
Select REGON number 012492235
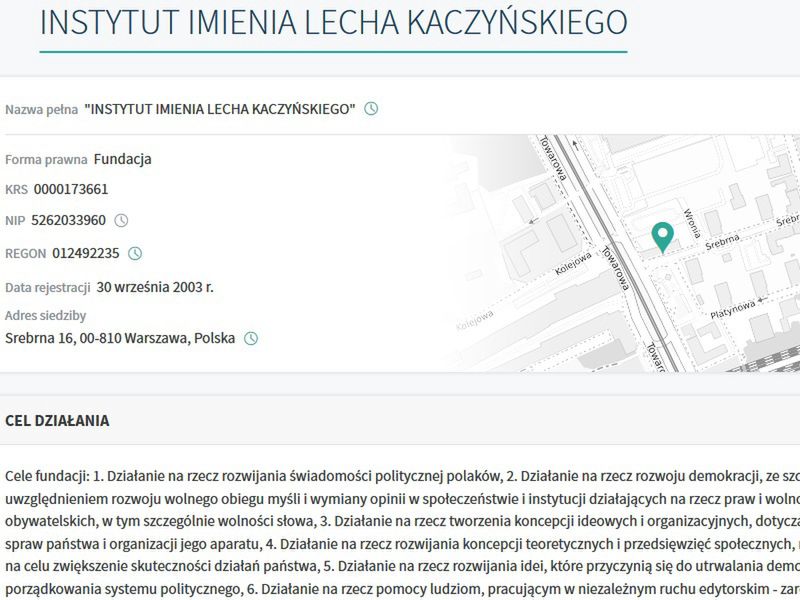coord(86,254)
